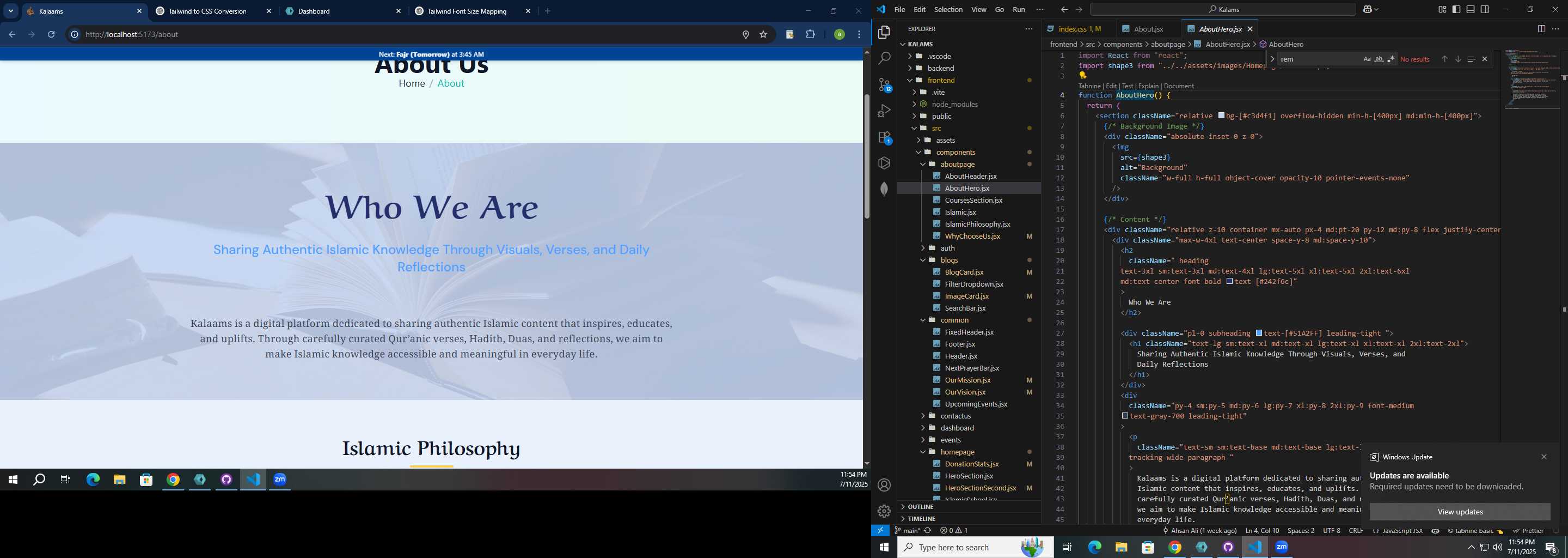The width and height of the screenshot is (1568, 558).
Task: Open the Explorer files icon in activity bar
Action: 884,32
